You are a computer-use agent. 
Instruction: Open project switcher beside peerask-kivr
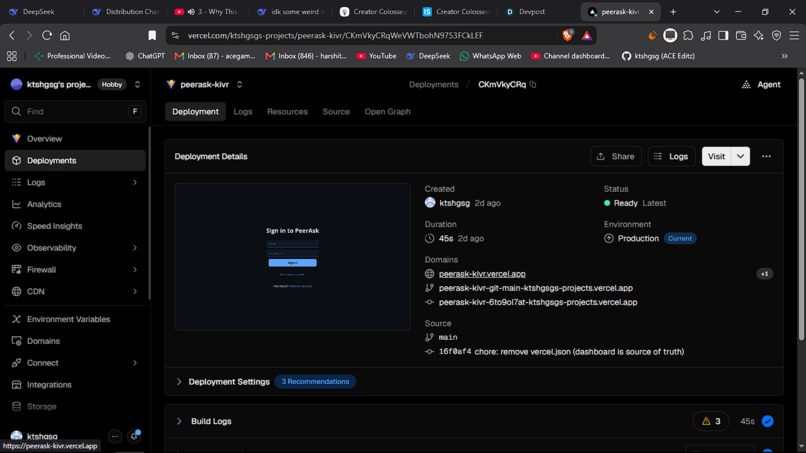pyautogui.click(x=240, y=84)
